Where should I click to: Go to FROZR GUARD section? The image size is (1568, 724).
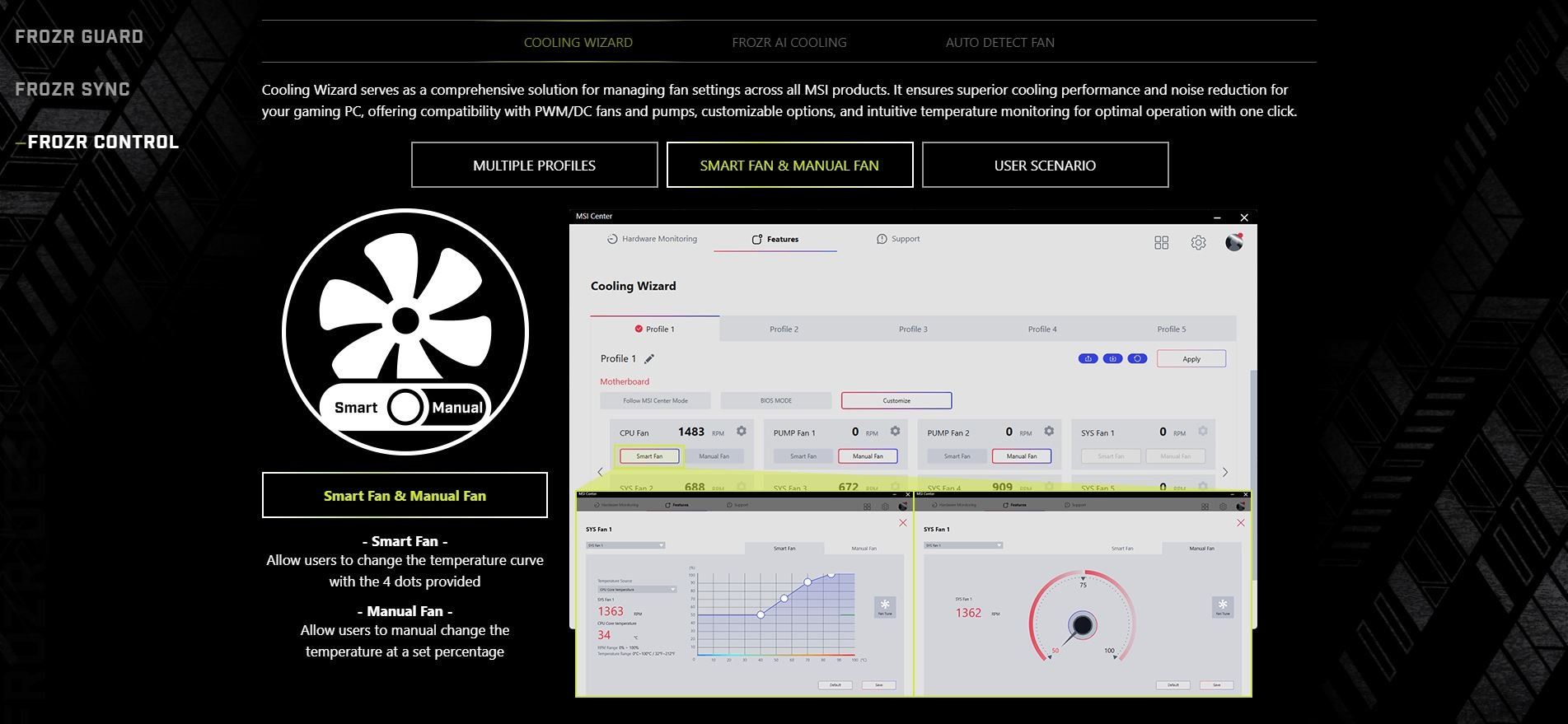pyautogui.click(x=79, y=36)
